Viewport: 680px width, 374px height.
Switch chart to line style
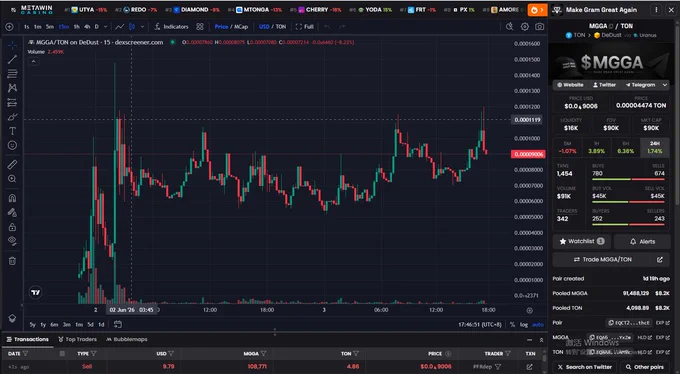click(119, 27)
